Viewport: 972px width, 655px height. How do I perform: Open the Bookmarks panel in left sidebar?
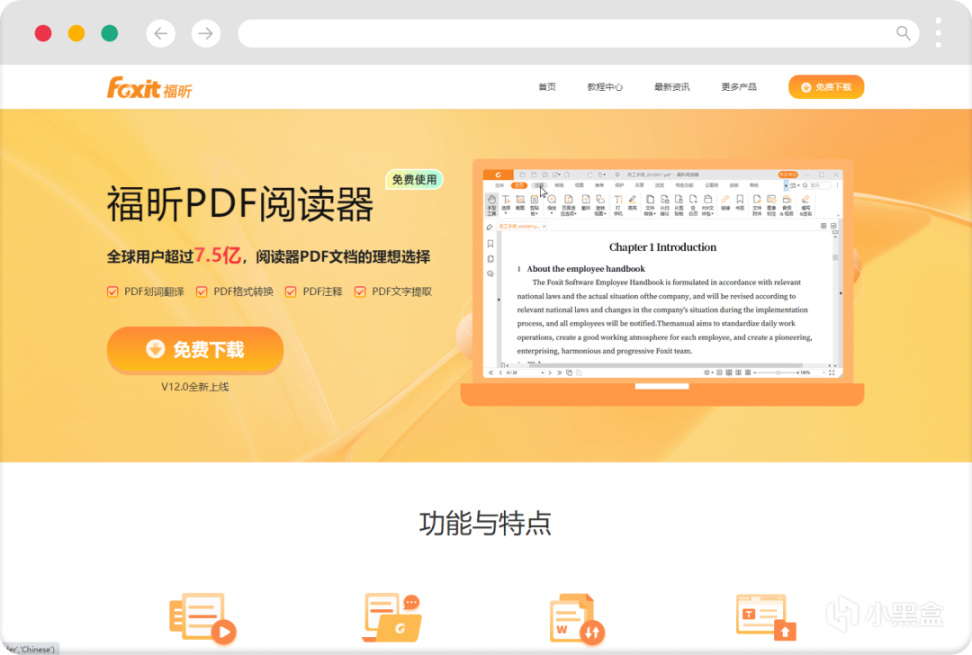pyautogui.click(x=490, y=244)
